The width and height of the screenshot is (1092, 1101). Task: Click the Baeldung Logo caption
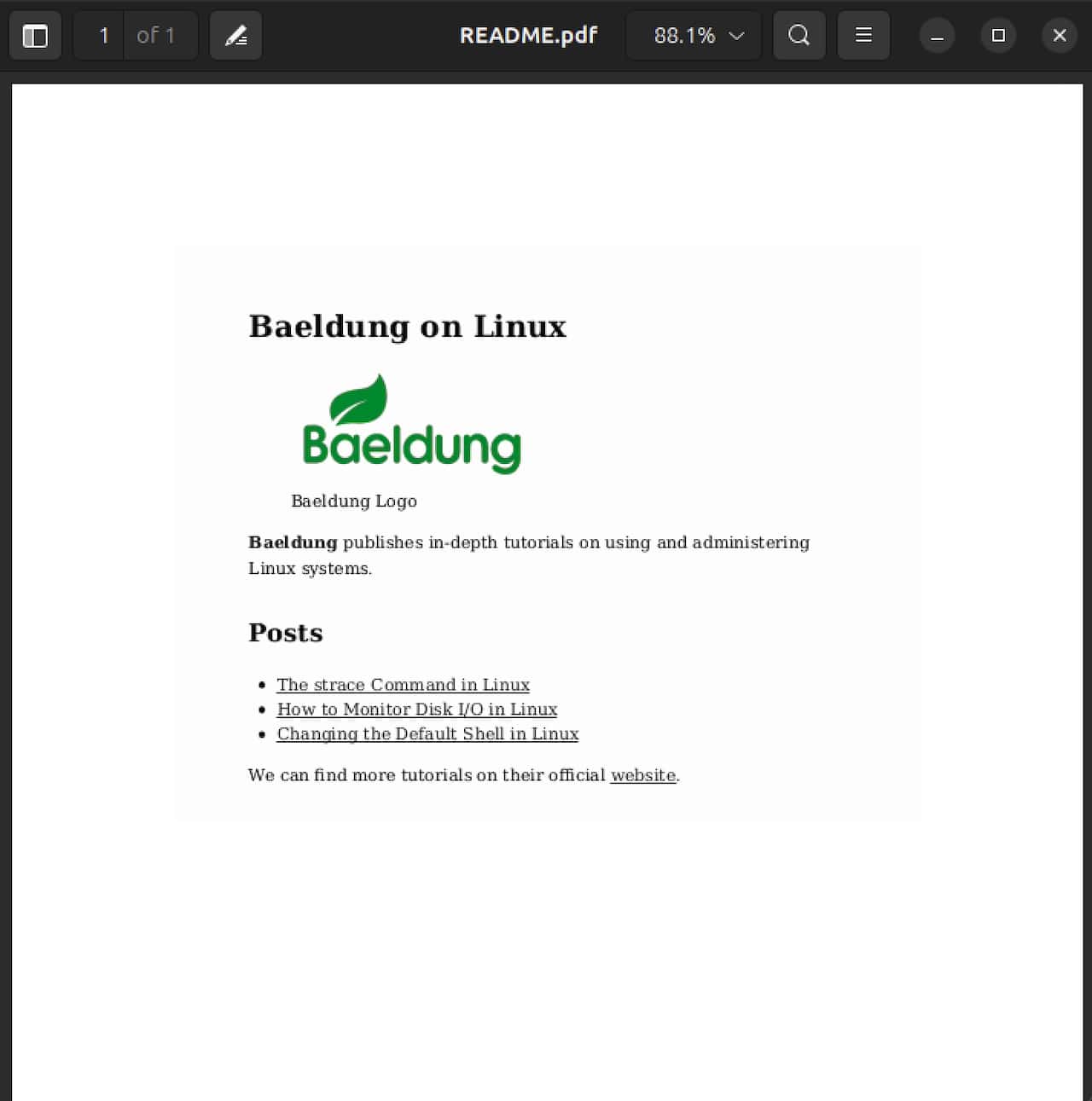(354, 501)
